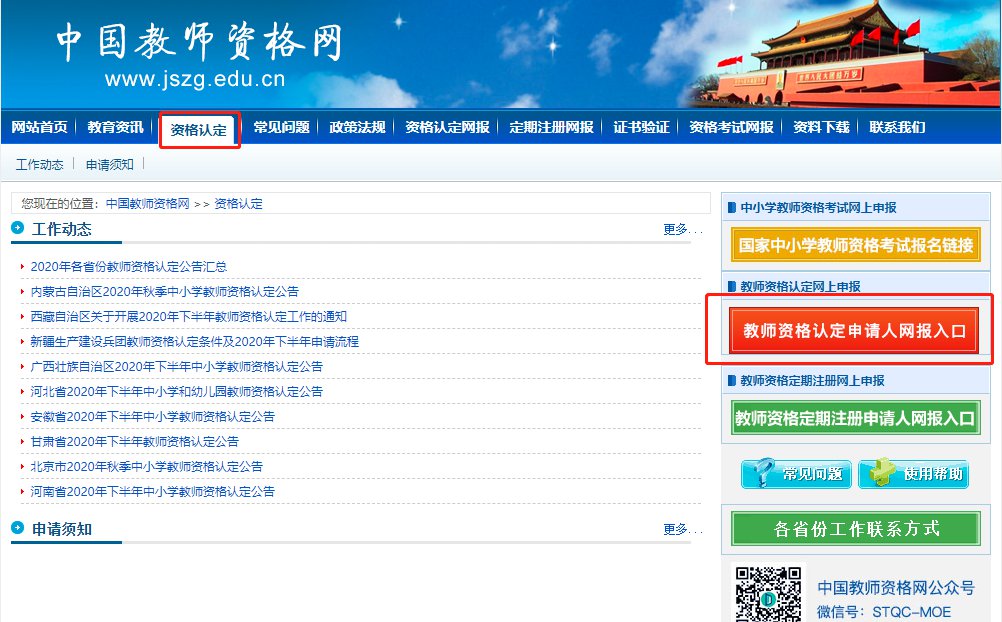Screen dimensions: 1002x622
Task: Click 各省份工作联系方式 green button
Action: coord(856,529)
